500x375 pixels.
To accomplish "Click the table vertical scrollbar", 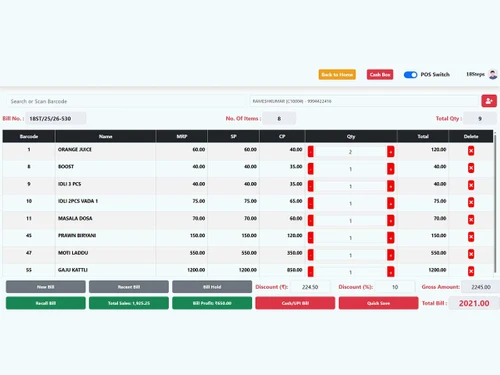I will coord(495,203).
